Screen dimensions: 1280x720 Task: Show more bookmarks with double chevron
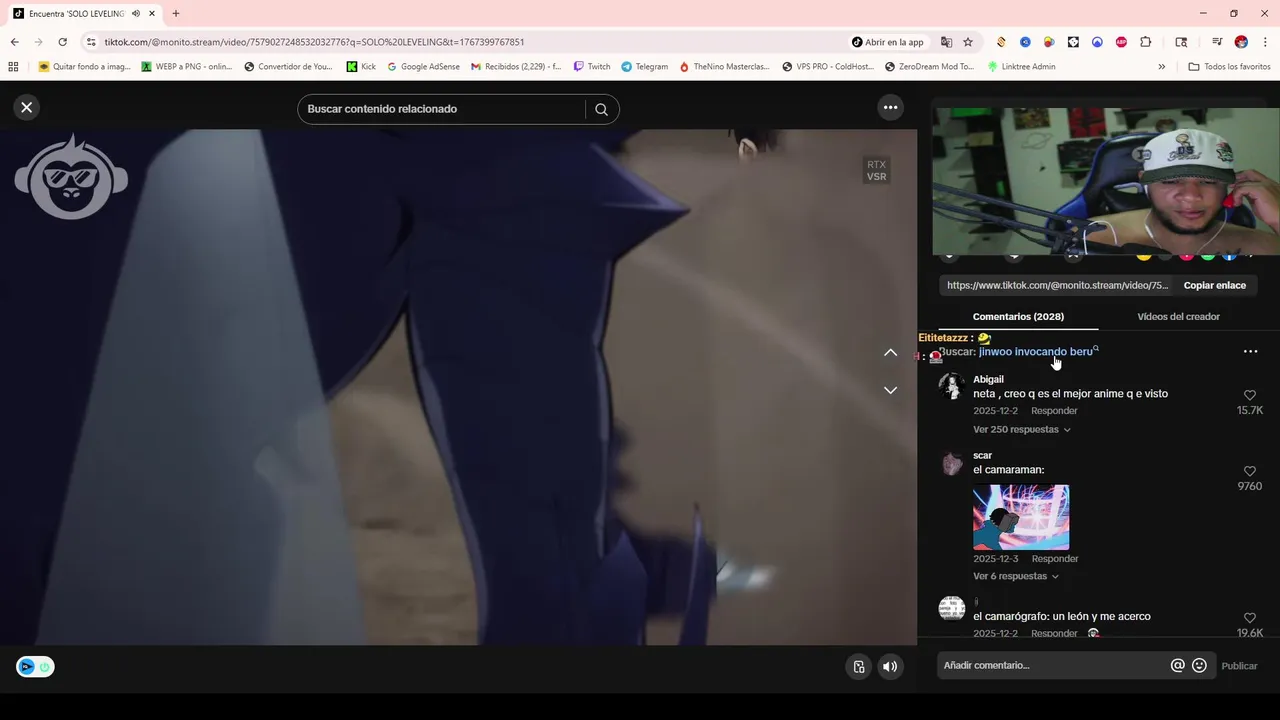coord(1161,67)
